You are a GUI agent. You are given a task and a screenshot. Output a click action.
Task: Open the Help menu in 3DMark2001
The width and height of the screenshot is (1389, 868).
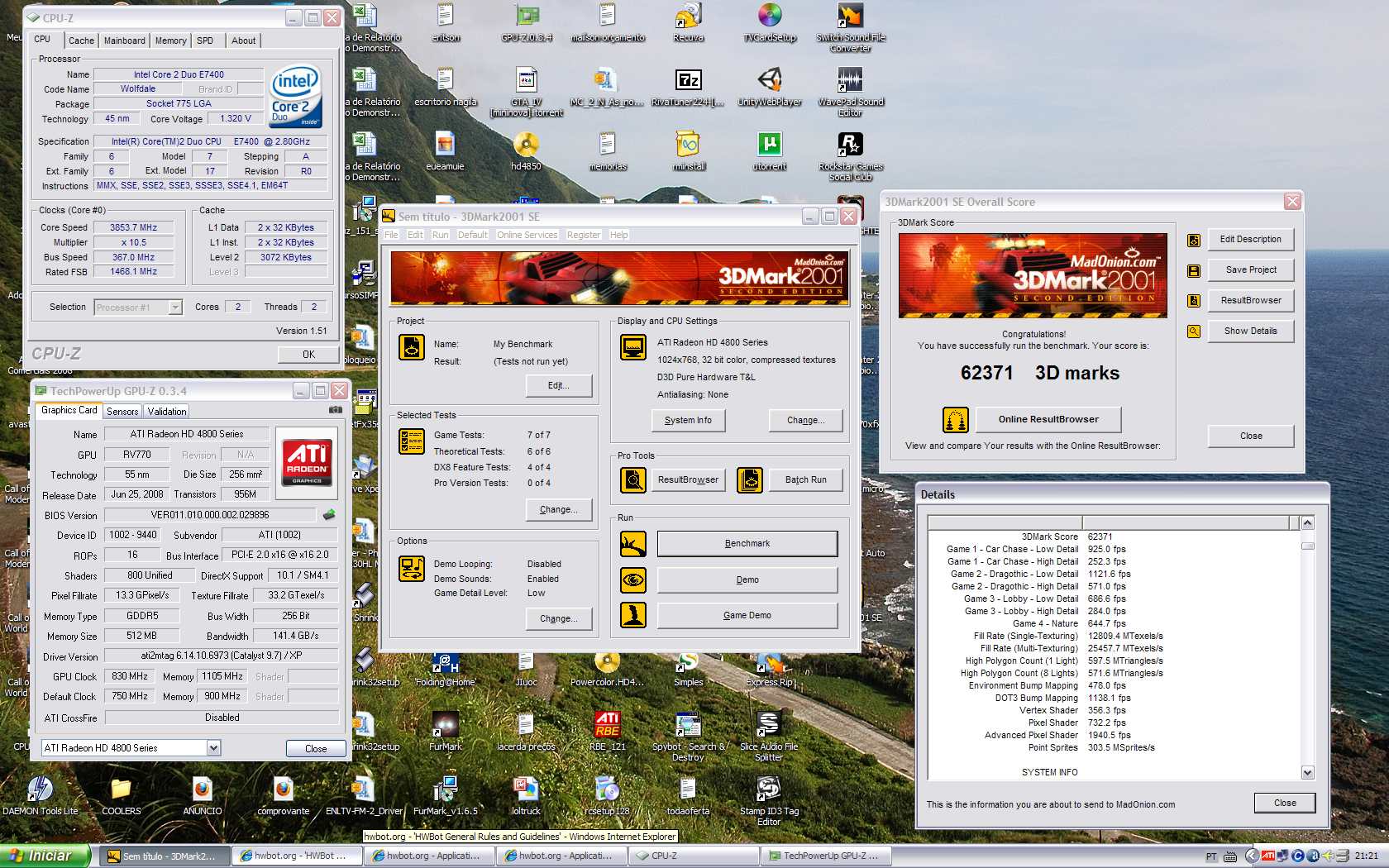coord(618,235)
